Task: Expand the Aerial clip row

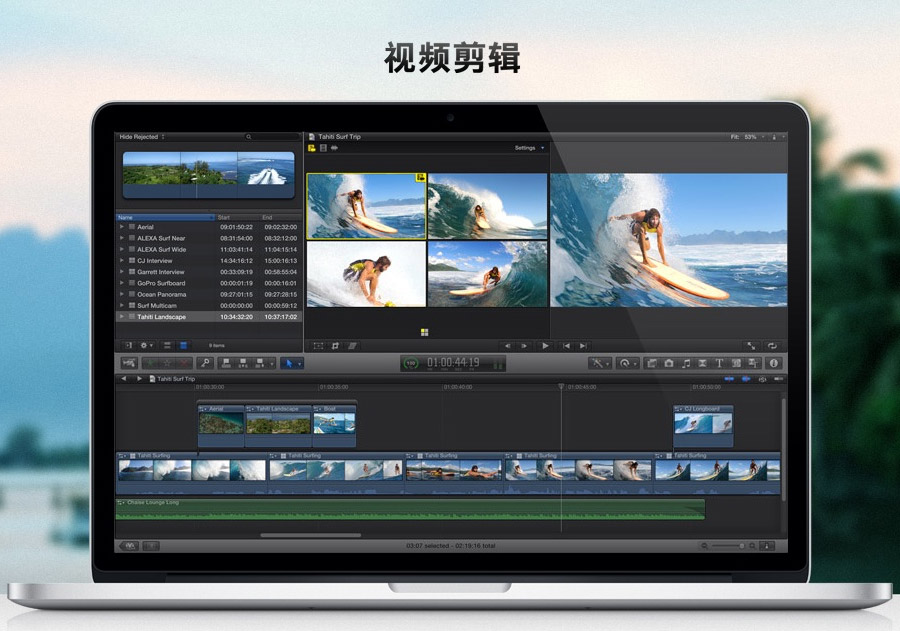Action: (122, 227)
